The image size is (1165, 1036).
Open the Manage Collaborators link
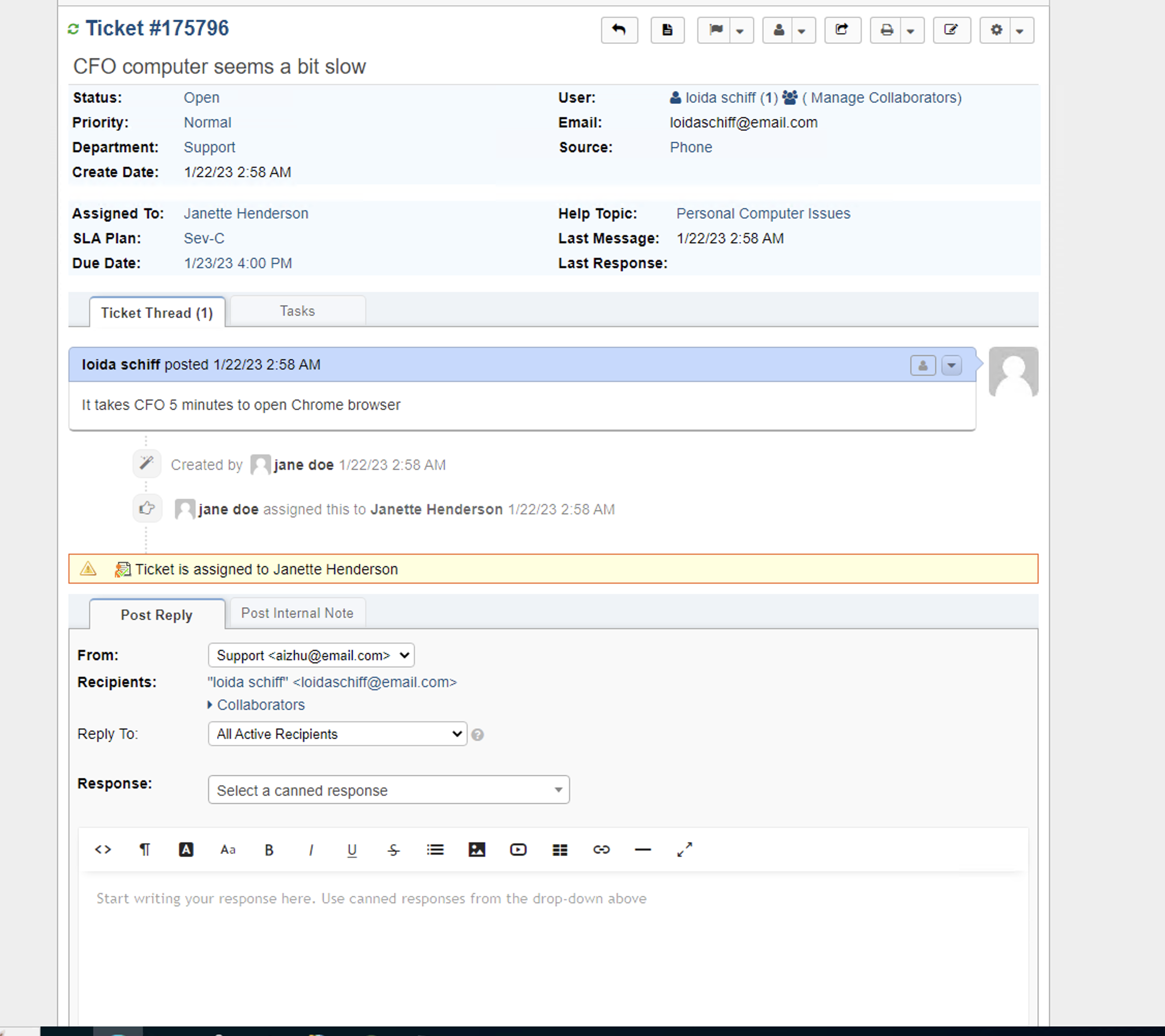point(884,97)
